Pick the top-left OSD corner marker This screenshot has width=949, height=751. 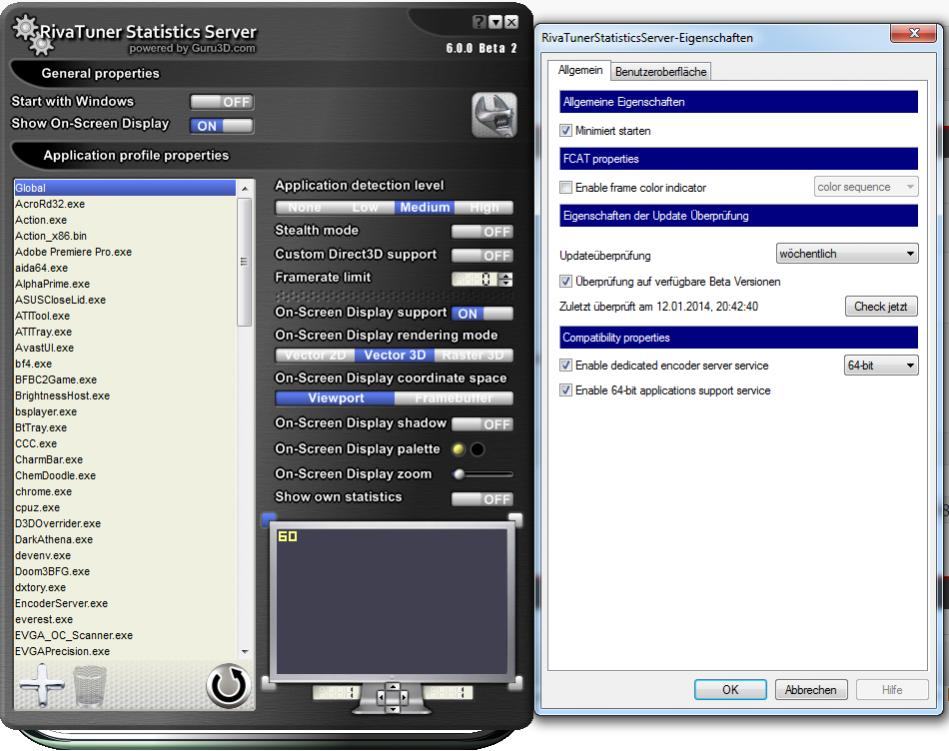tap(269, 519)
